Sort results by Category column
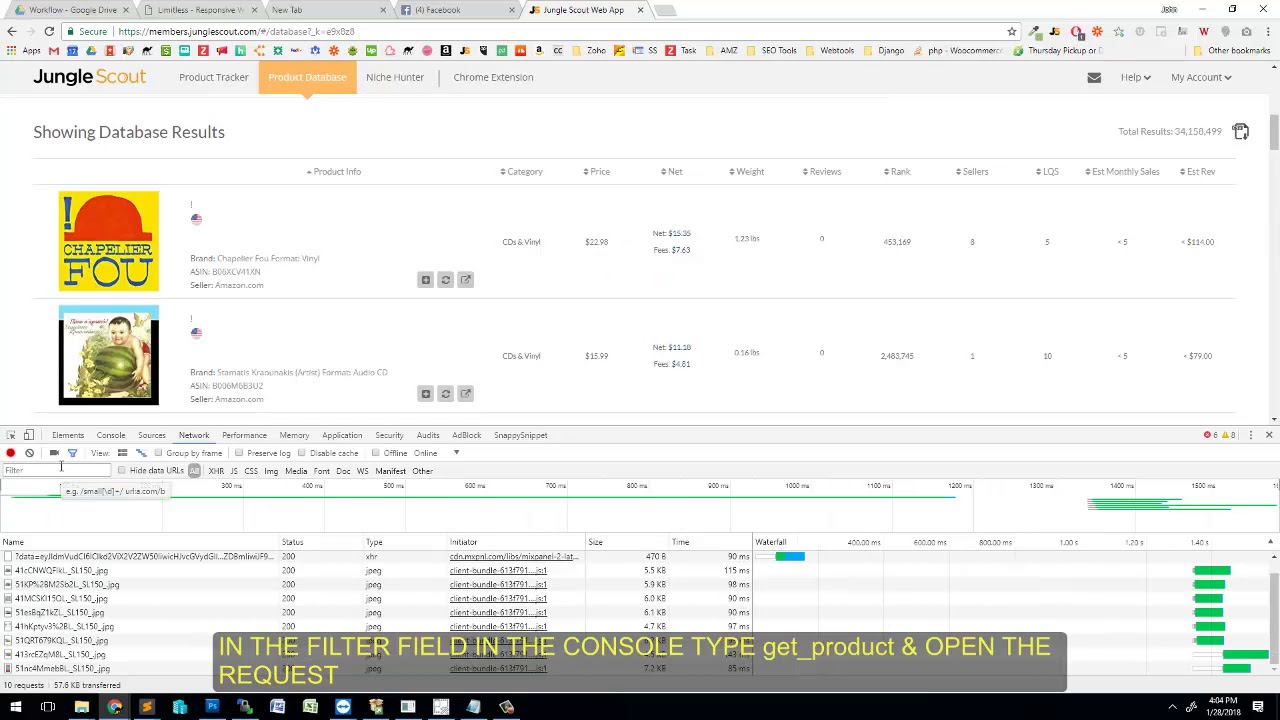 click(x=522, y=172)
